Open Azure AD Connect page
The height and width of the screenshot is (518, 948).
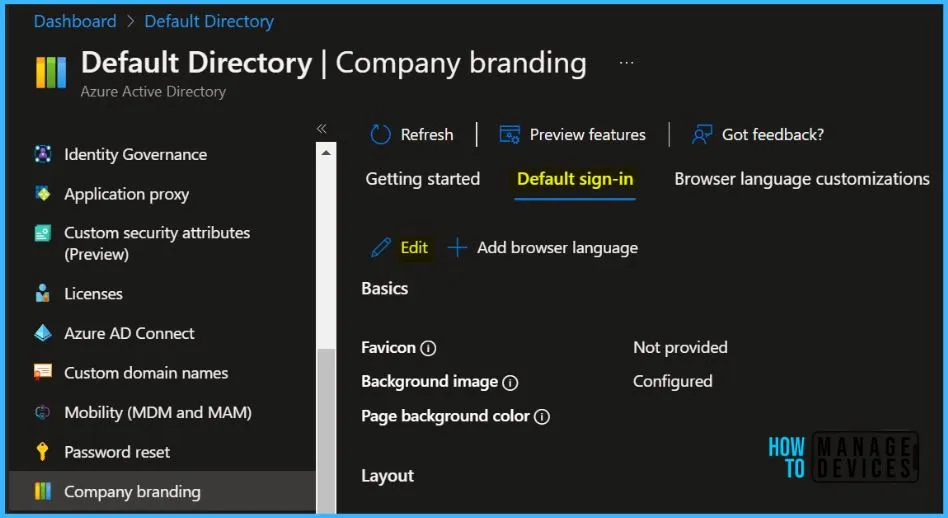pyautogui.click(x=129, y=333)
